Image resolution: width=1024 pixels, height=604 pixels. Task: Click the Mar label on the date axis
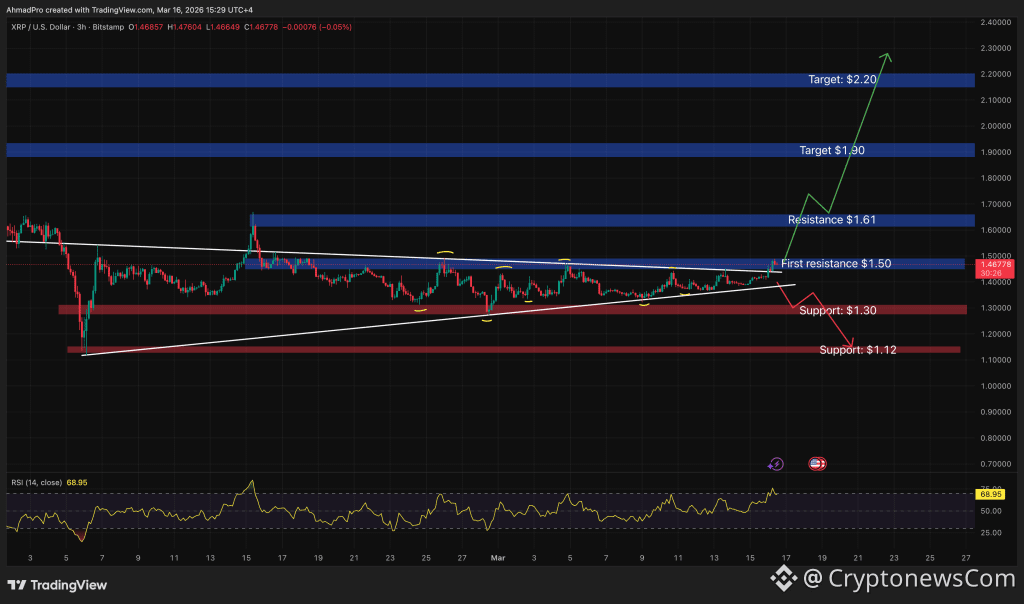pyautogui.click(x=498, y=558)
